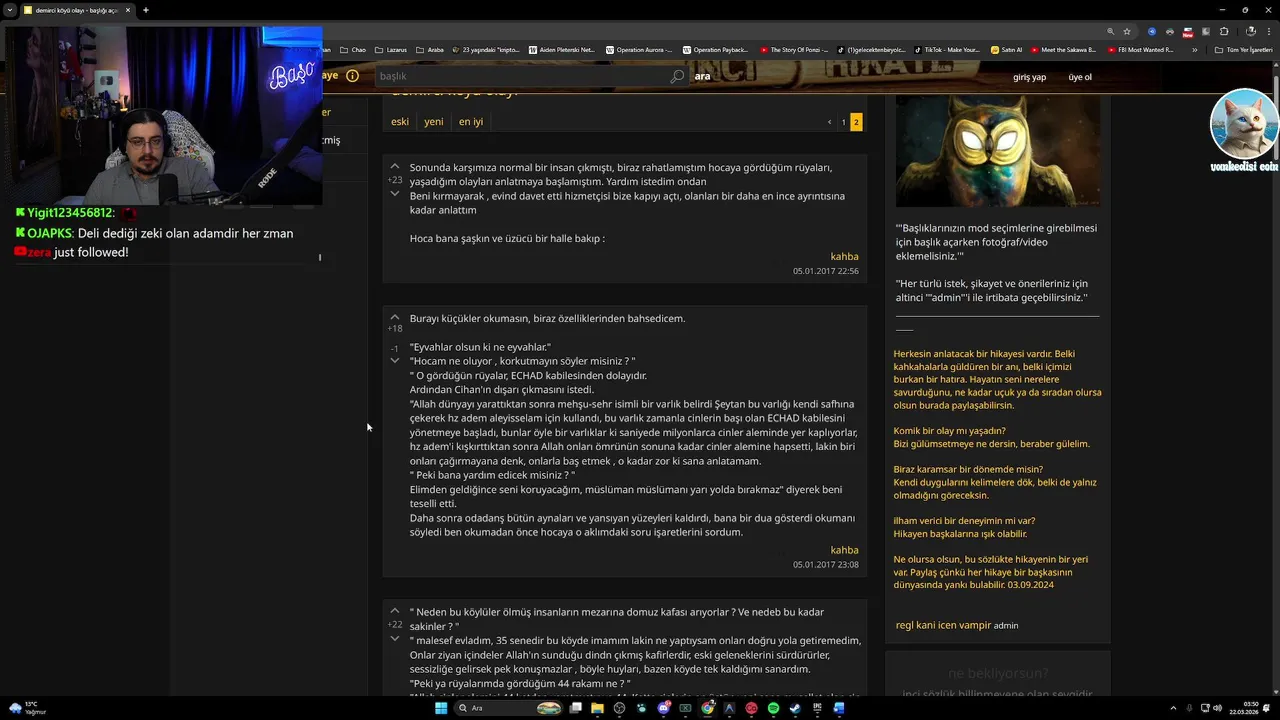Expand more bookmarks chevron in bookmarks bar

pyautogui.click(x=1195, y=49)
